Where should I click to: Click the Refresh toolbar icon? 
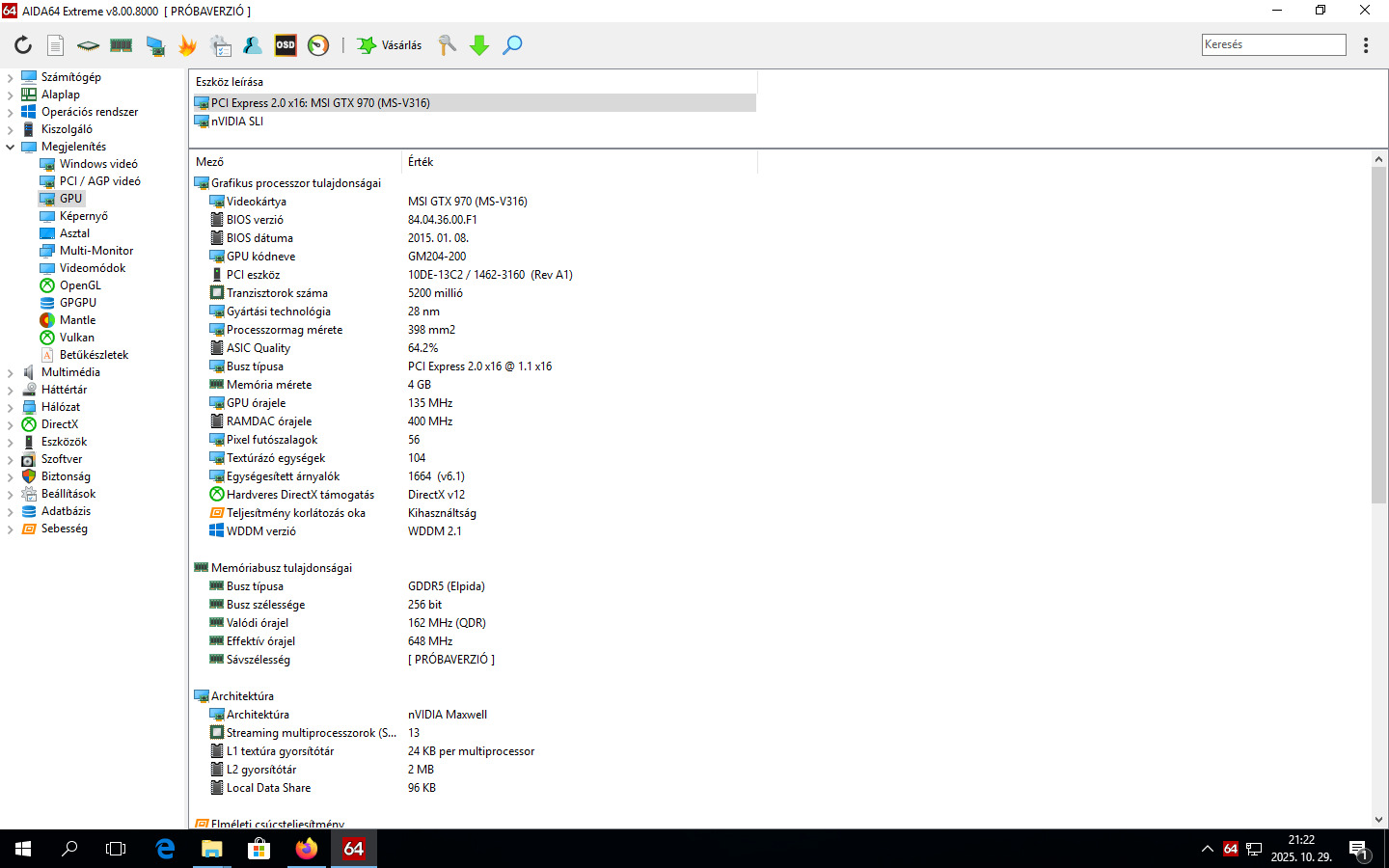click(x=23, y=45)
